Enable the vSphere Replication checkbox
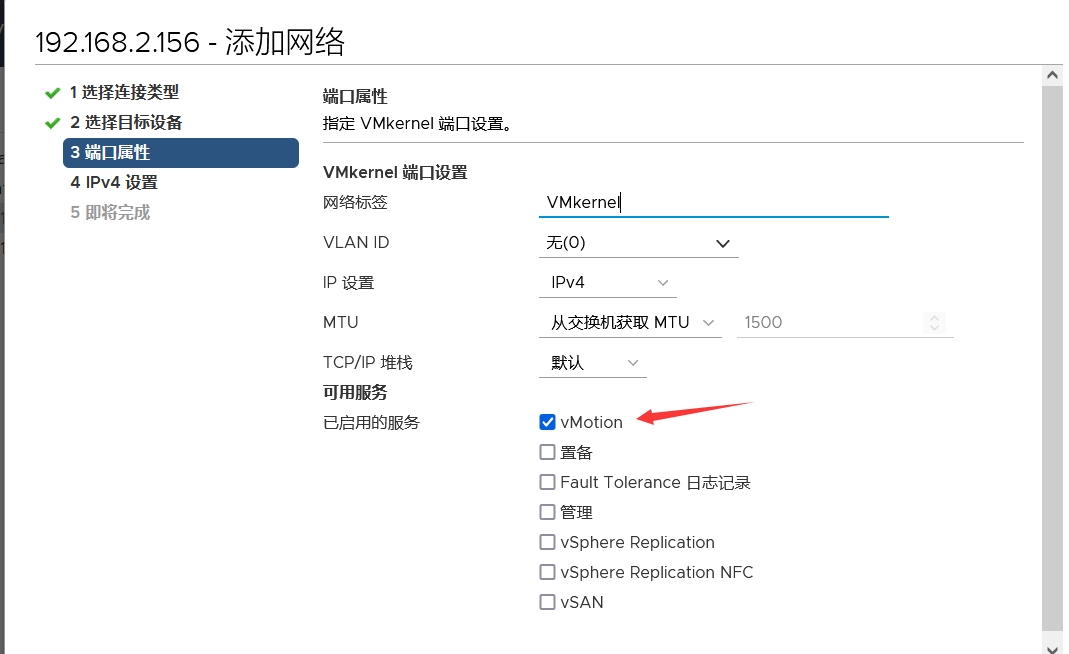The height and width of the screenshot is (654, 1069). [547, 542]
